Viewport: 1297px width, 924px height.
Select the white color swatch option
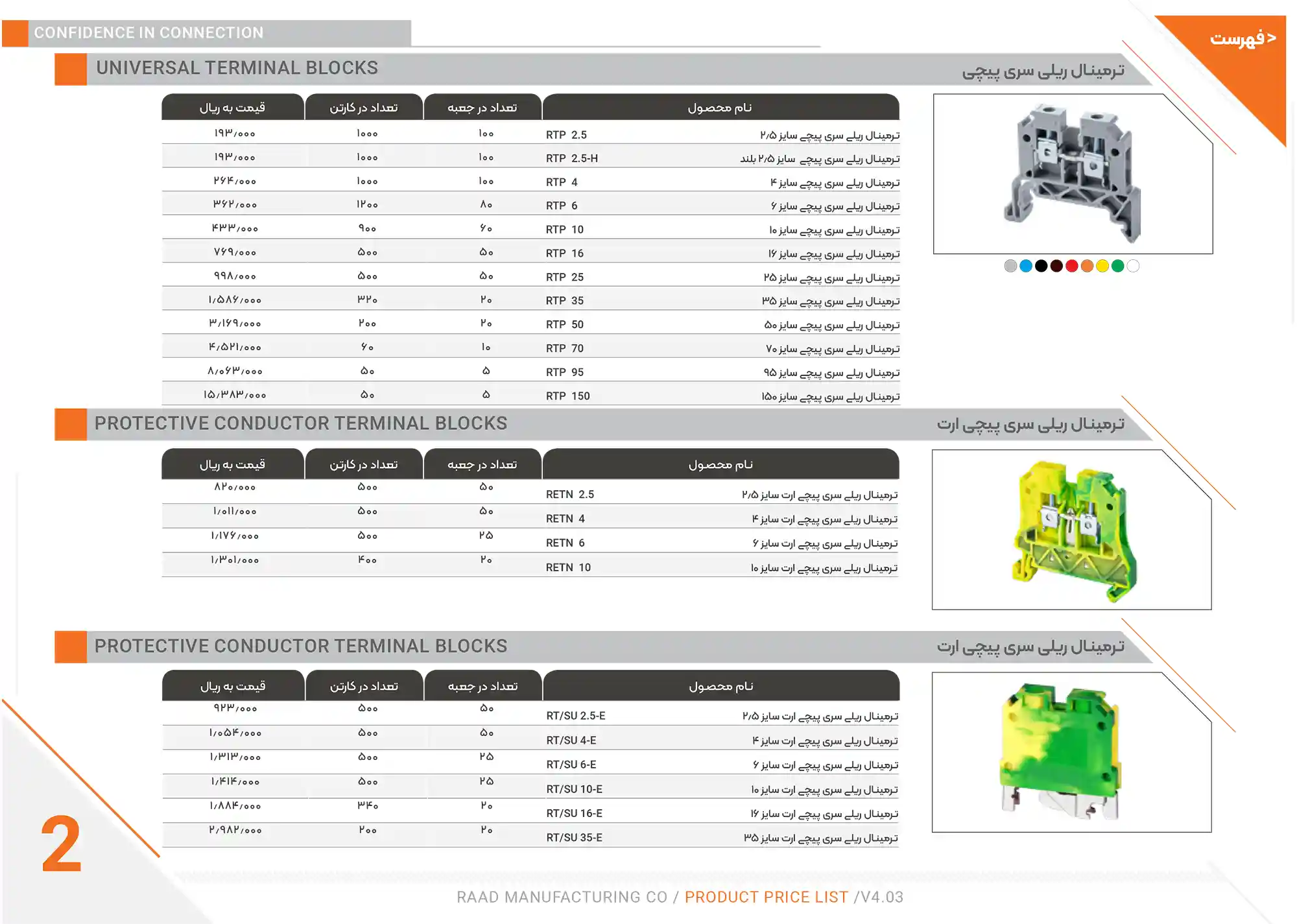(x=1132, y=265)
